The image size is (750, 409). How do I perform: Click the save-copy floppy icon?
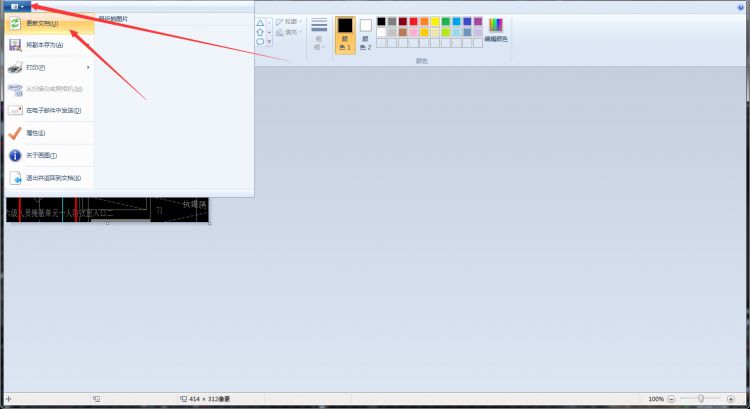pos(15,45)
